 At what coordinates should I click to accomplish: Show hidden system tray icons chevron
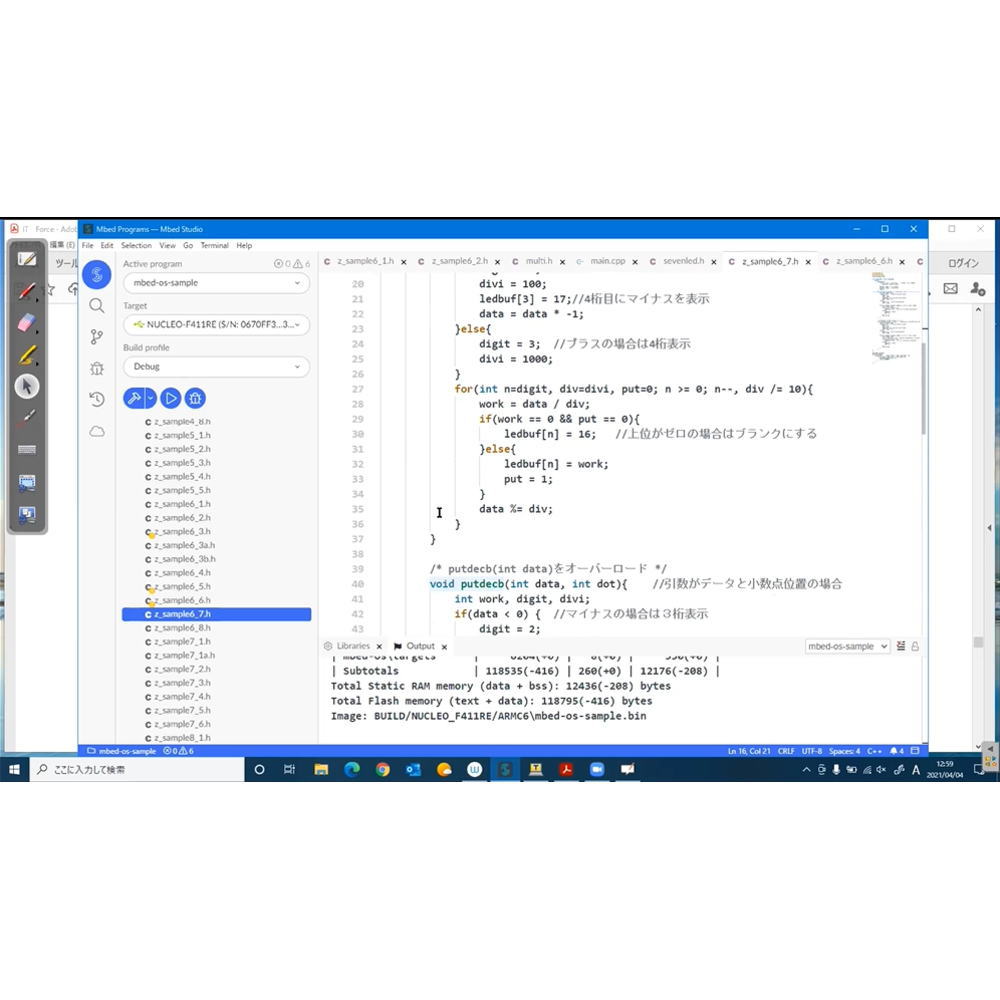pos(806,770)
